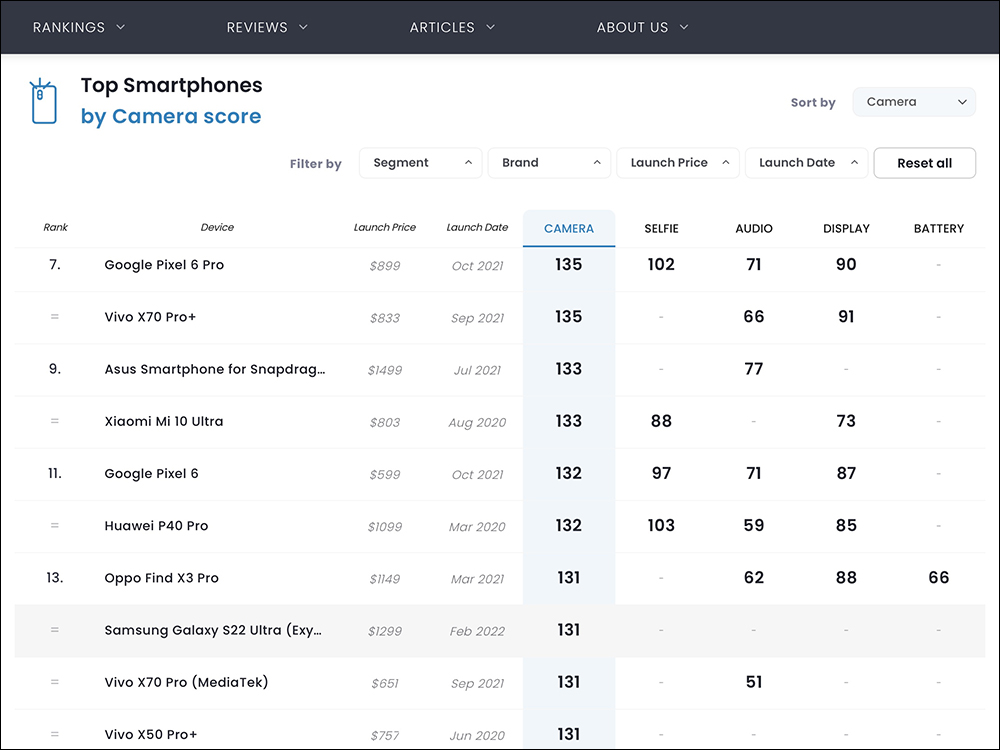Image resolution: width=1000 pixels, height=750 pixels.
Task: Open the Launch Price filter
Action: (677, 163)
